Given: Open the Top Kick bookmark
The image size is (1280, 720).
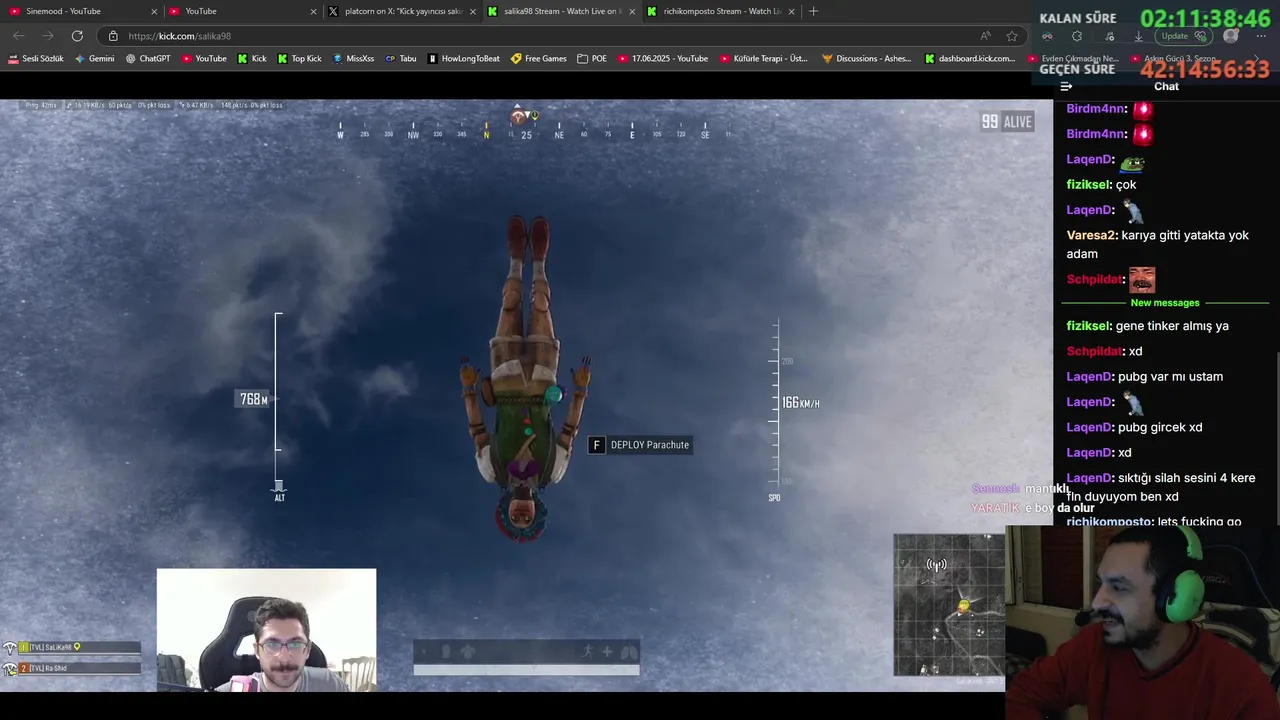Looking at the screenshot, I should [299, 59].
